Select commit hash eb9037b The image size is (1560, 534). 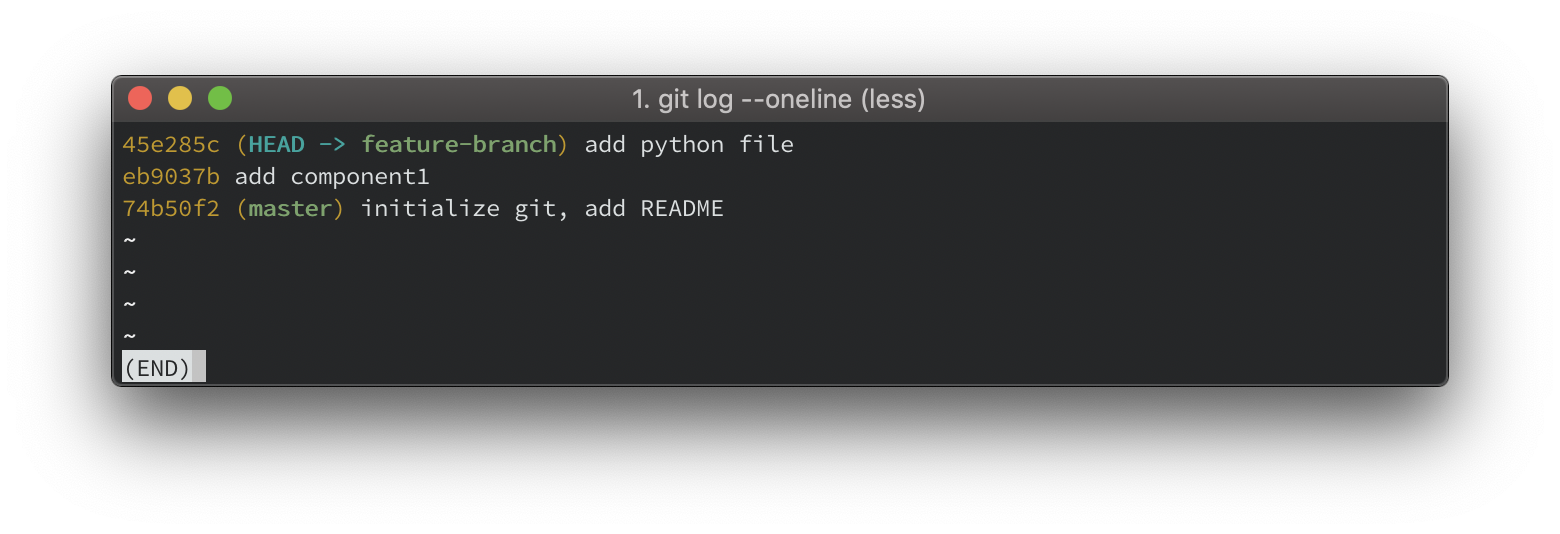[x=171, y=177]
